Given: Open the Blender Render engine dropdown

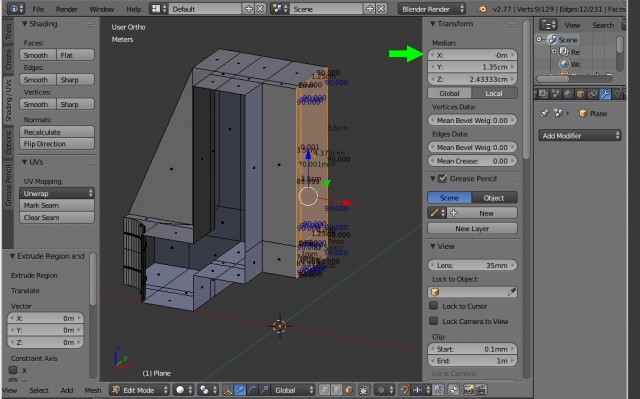Looking at the screenshot, I should [432, 9].
